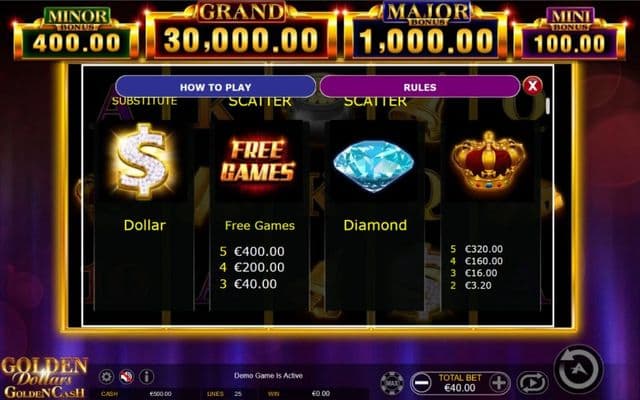
Task: Click the Mini Bonus 100.00 display
Action: click(570, 34)
